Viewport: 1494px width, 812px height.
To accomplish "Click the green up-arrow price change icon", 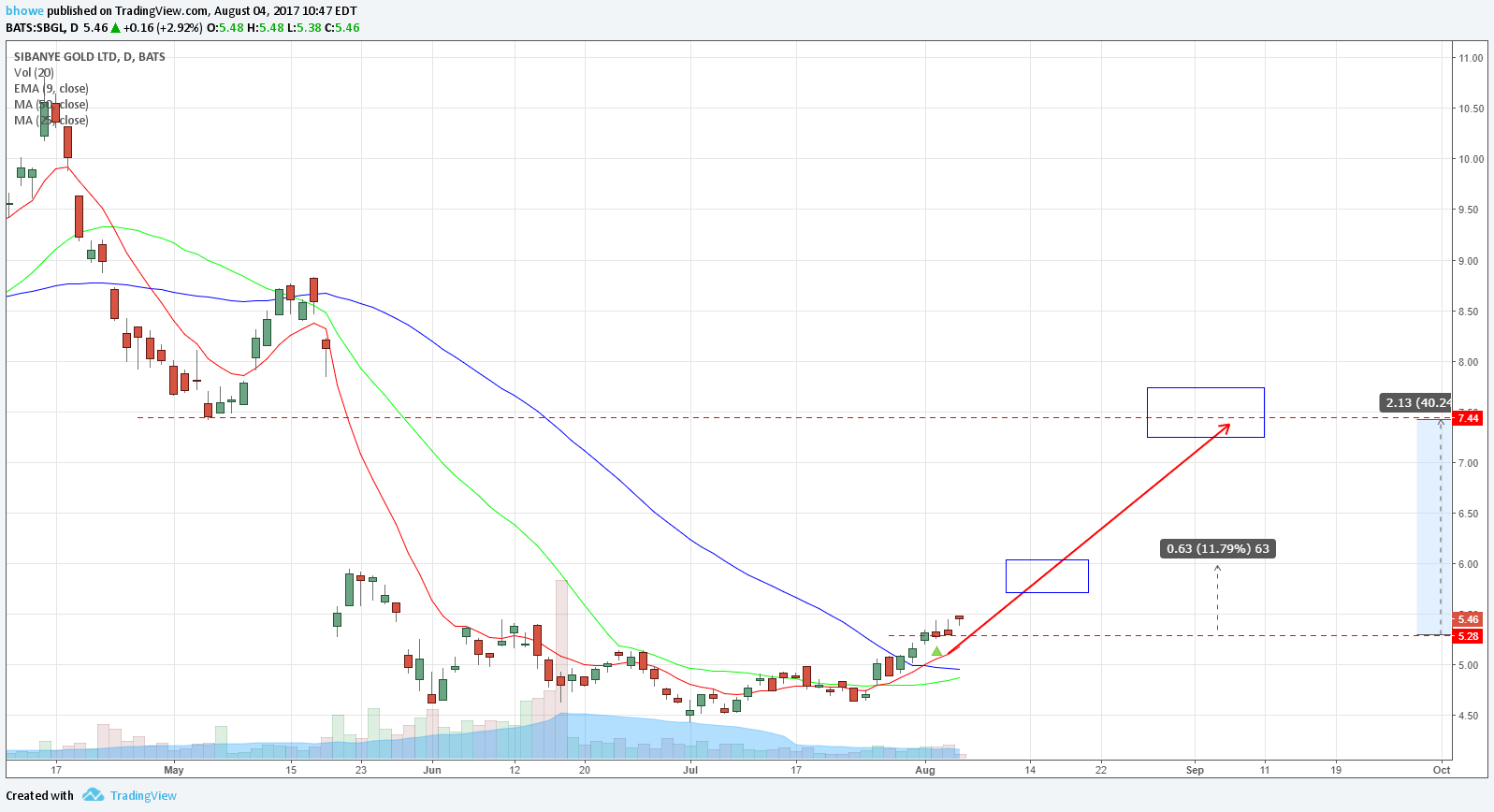I will click(x=116, y=28).
